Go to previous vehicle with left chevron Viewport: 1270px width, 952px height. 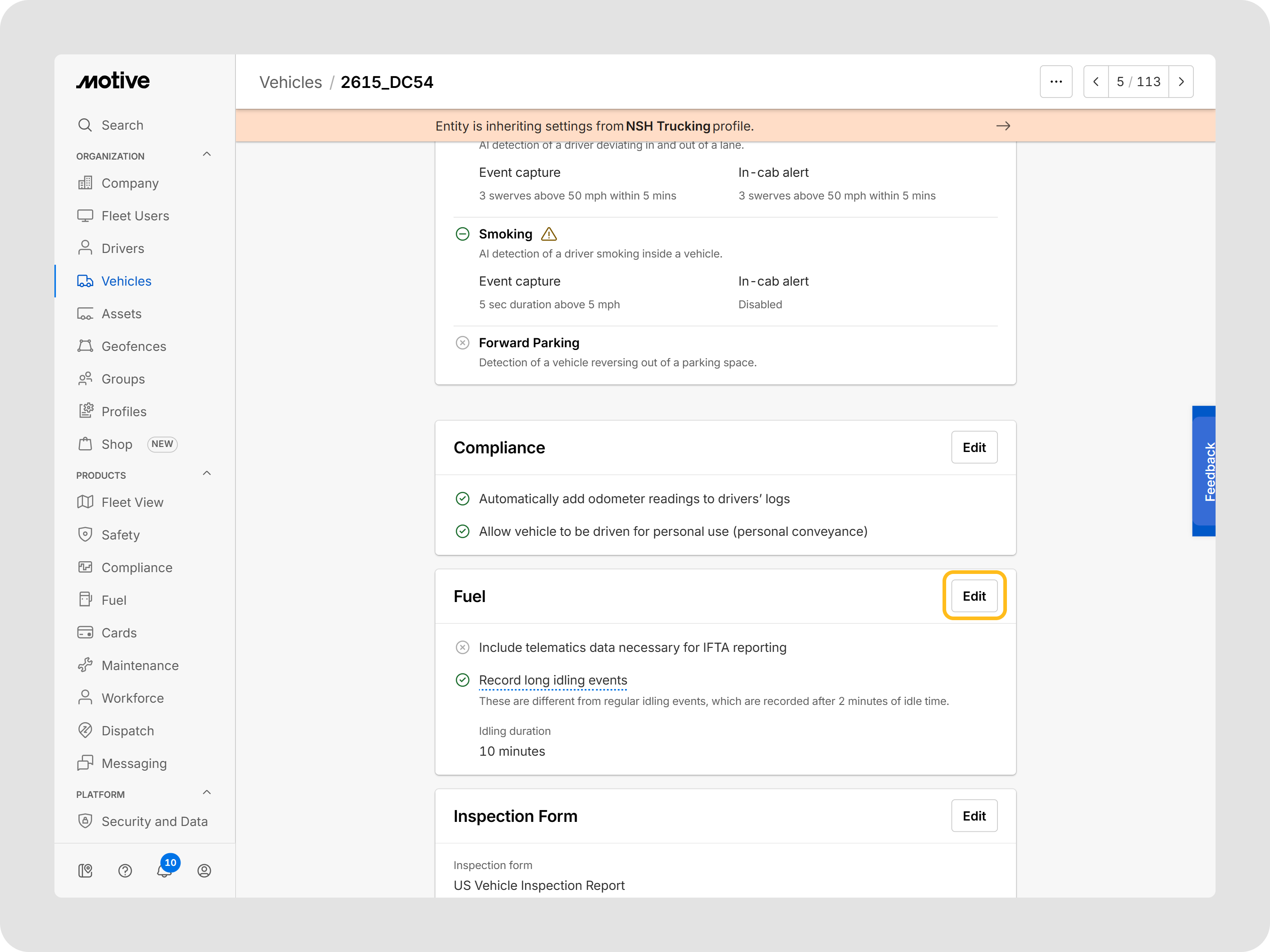[x=1095, y=82]
